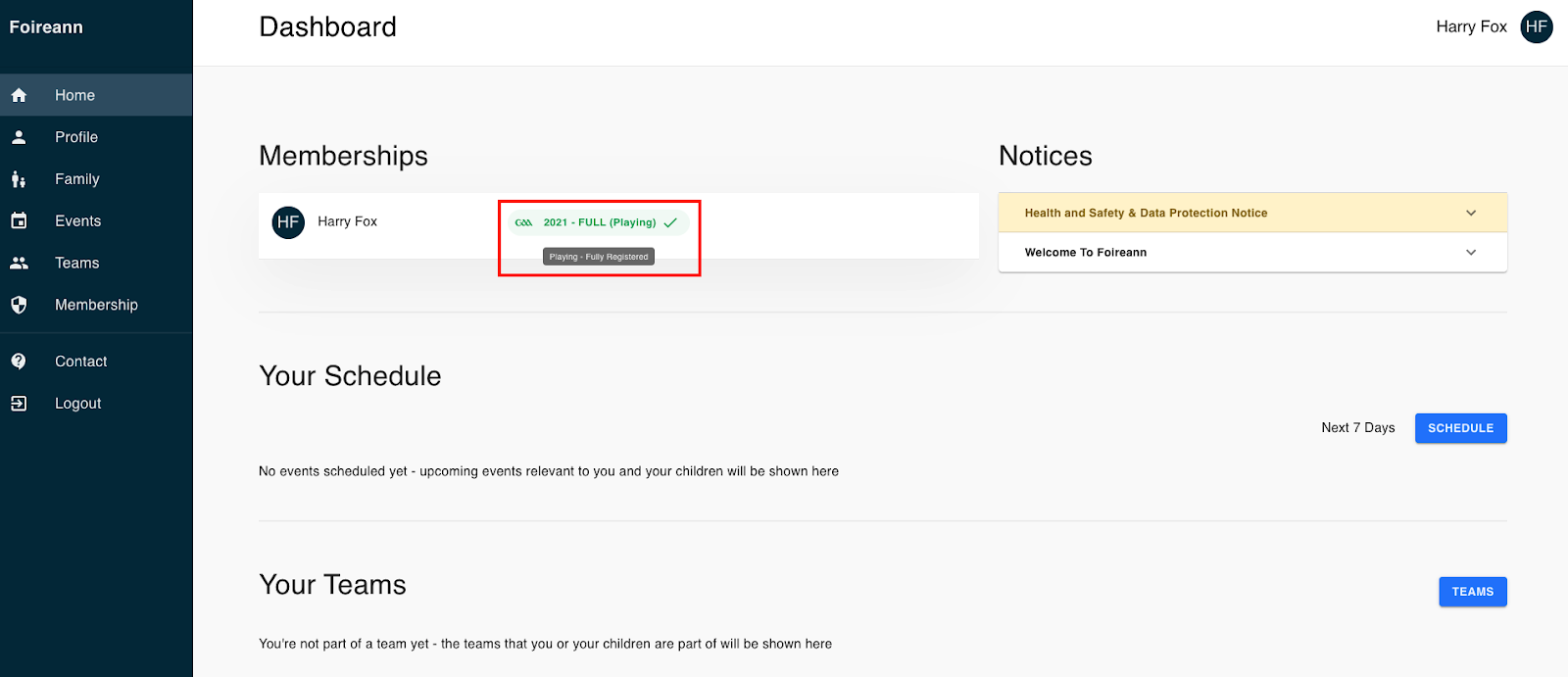Click the Family icon in sidebar

click(19, 179)
